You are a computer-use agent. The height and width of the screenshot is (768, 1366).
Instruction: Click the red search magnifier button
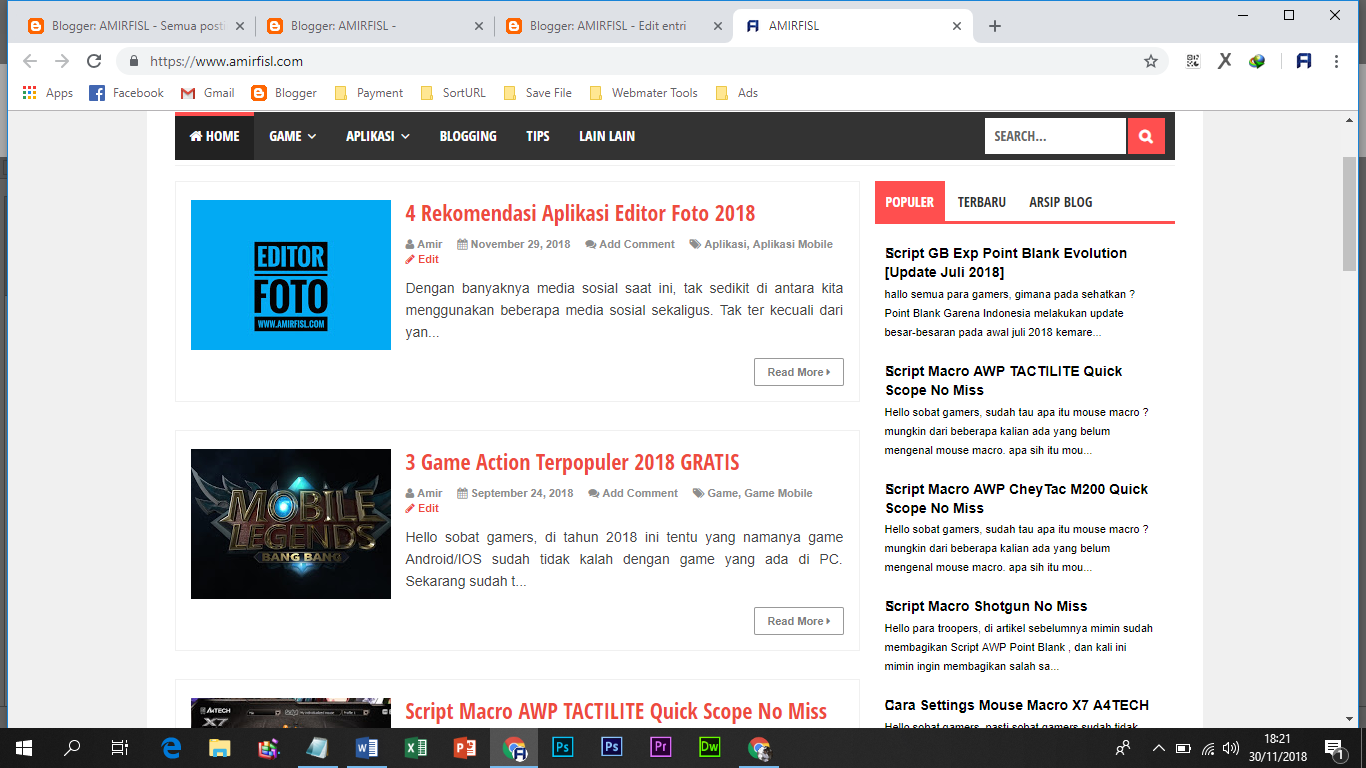tap(1146, 136)
